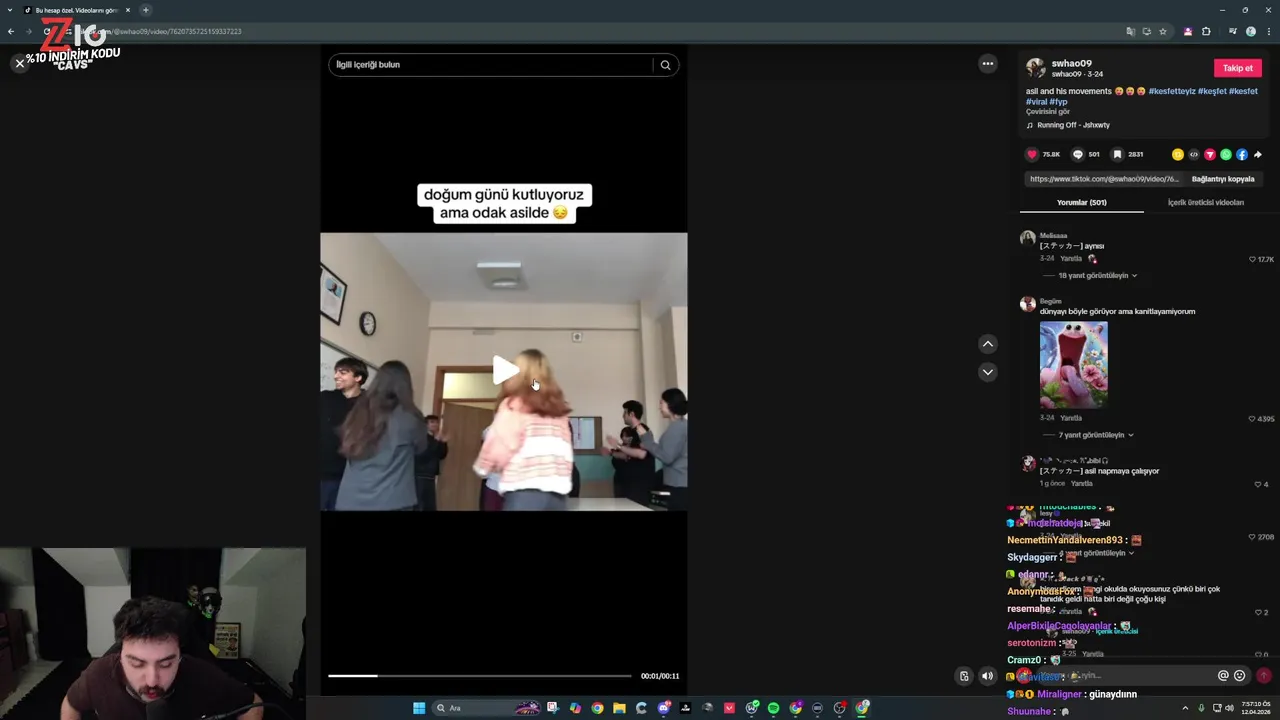
Task: Open new browser tab with plus
Action: [146, 10]
